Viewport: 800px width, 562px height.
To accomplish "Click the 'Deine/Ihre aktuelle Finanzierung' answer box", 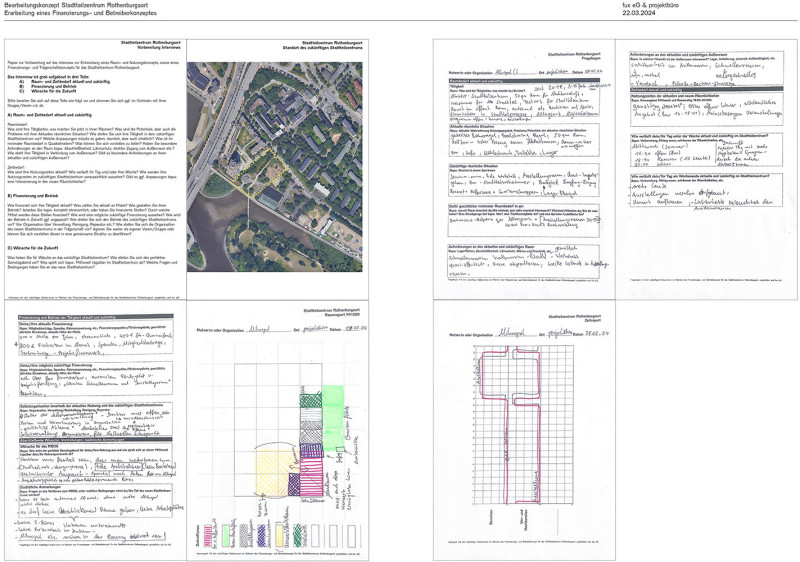I will [x=95, y=338].
